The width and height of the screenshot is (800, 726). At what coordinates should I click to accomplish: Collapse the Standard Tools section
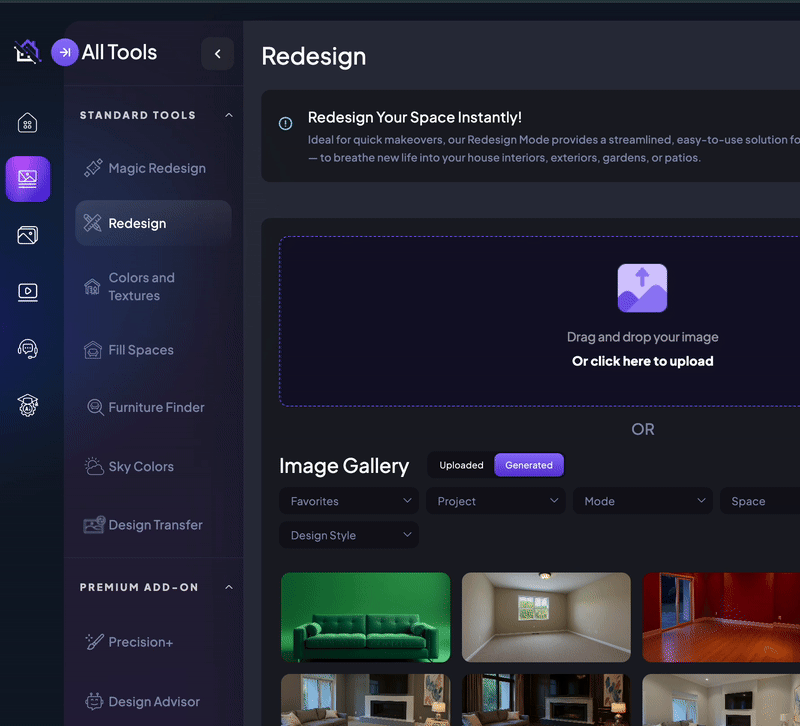[x=228, y=116]
